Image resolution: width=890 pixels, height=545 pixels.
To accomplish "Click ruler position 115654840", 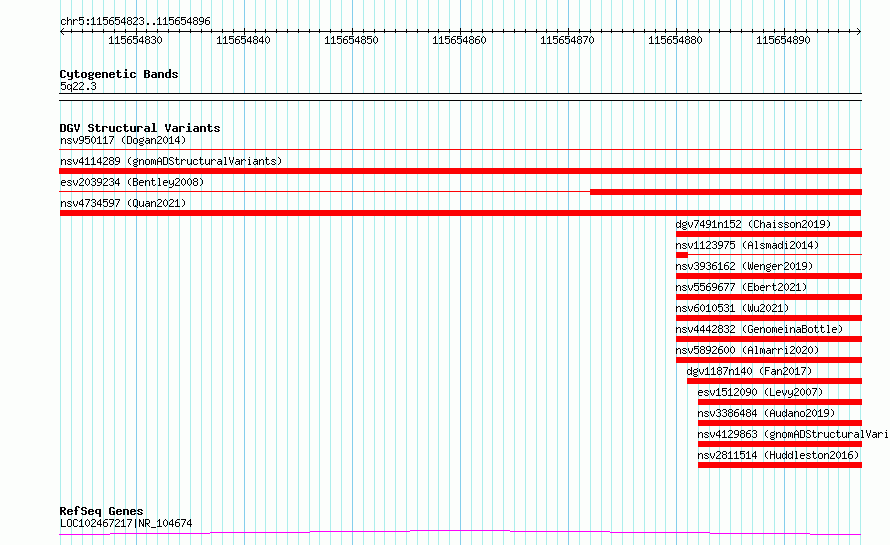I will click(243, 40).
